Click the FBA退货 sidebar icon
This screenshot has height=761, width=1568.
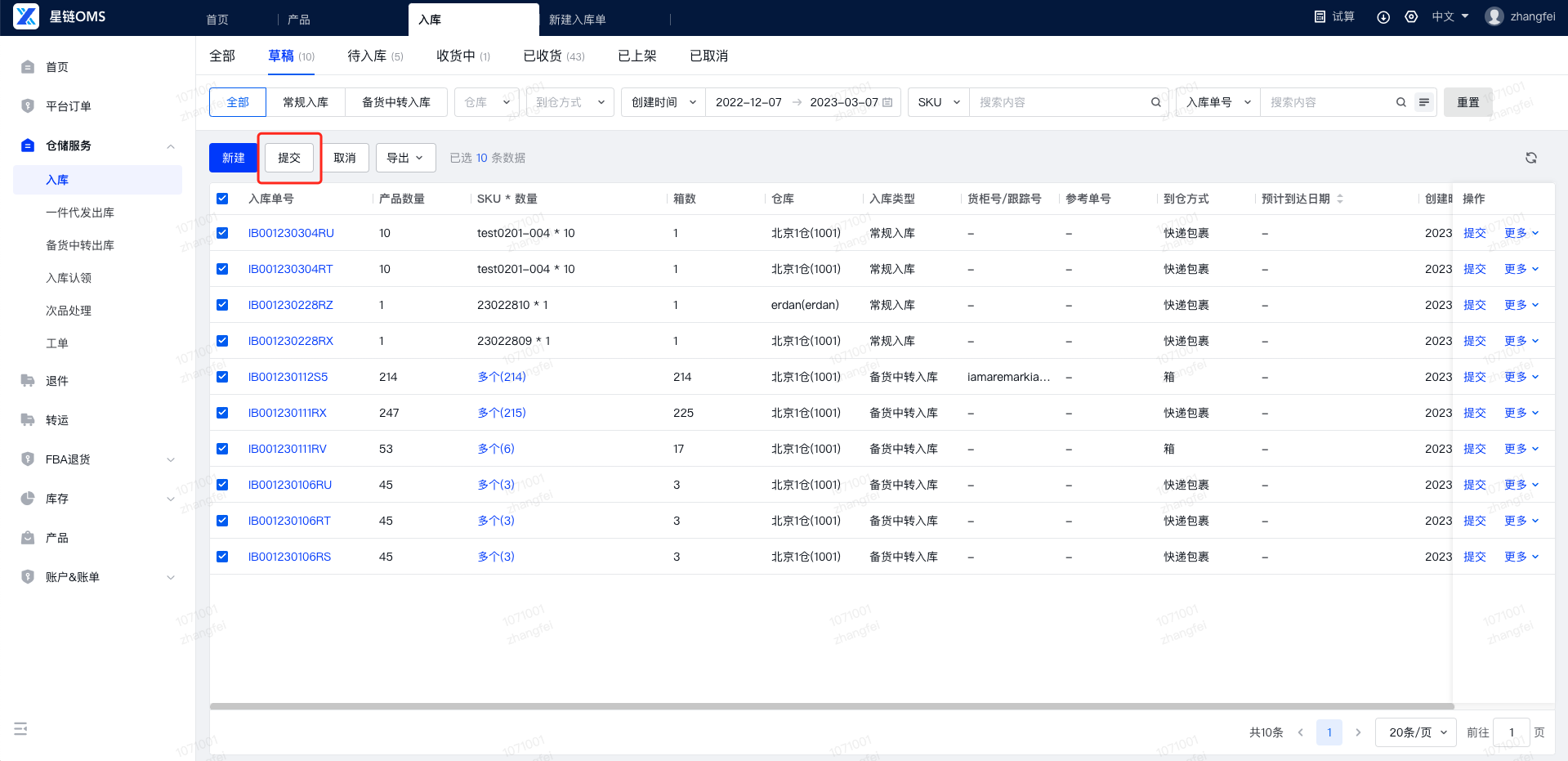(x=28, y=459)
